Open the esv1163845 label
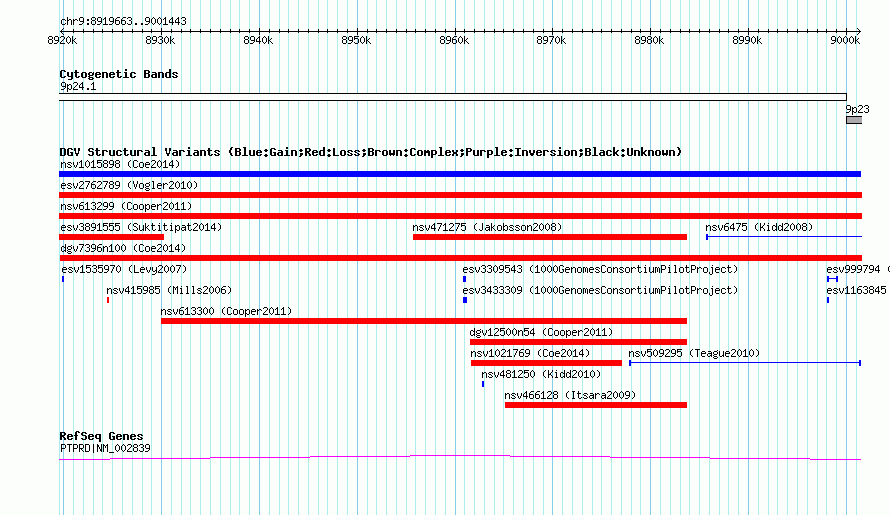890x515 pixels. click(x=856, y=290)
